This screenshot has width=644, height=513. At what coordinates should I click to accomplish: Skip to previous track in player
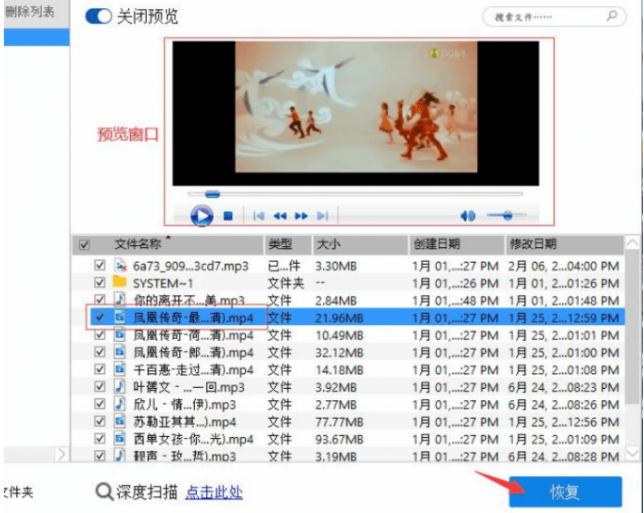(258, 215)
